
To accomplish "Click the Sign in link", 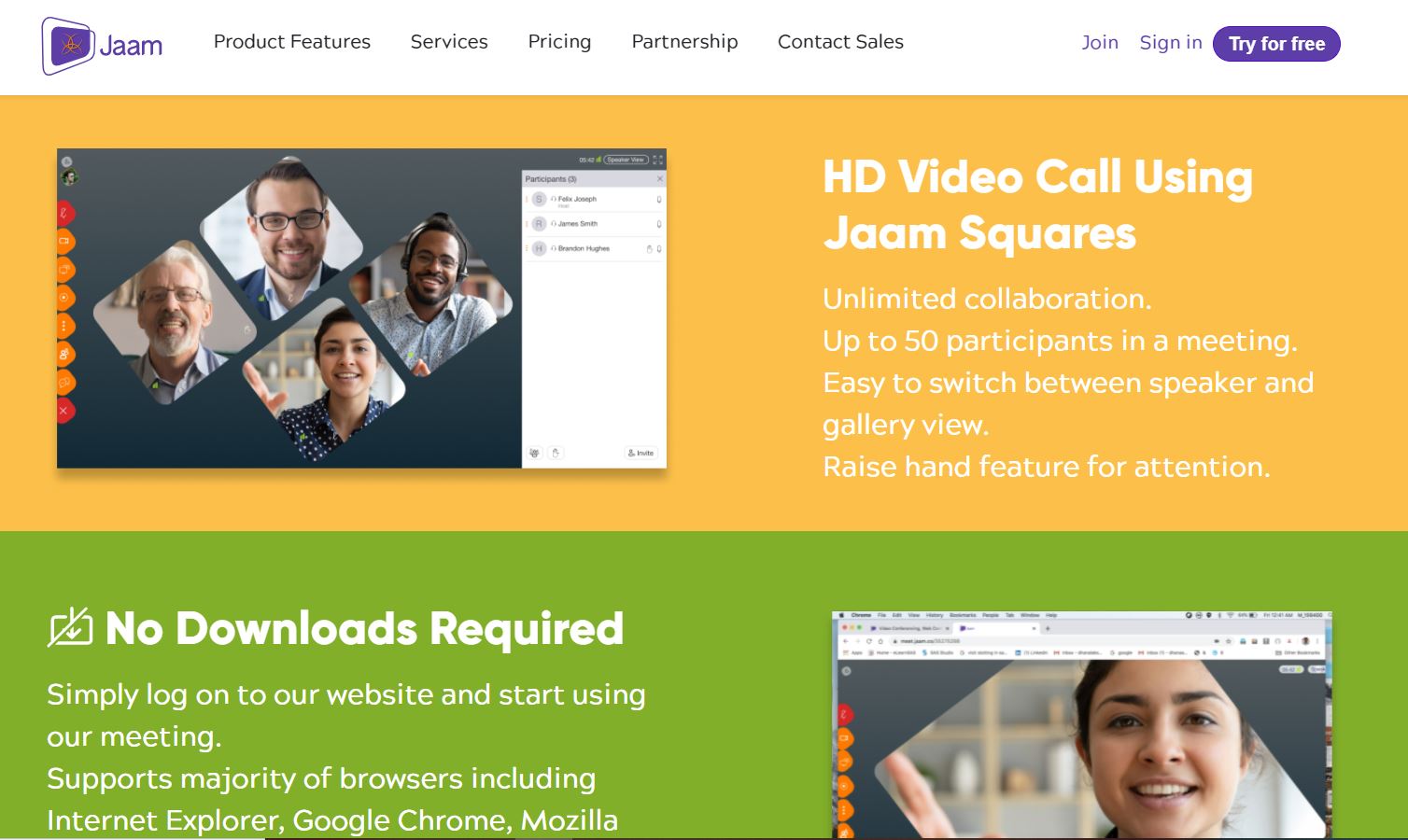I will click(x=1170, y=43).
